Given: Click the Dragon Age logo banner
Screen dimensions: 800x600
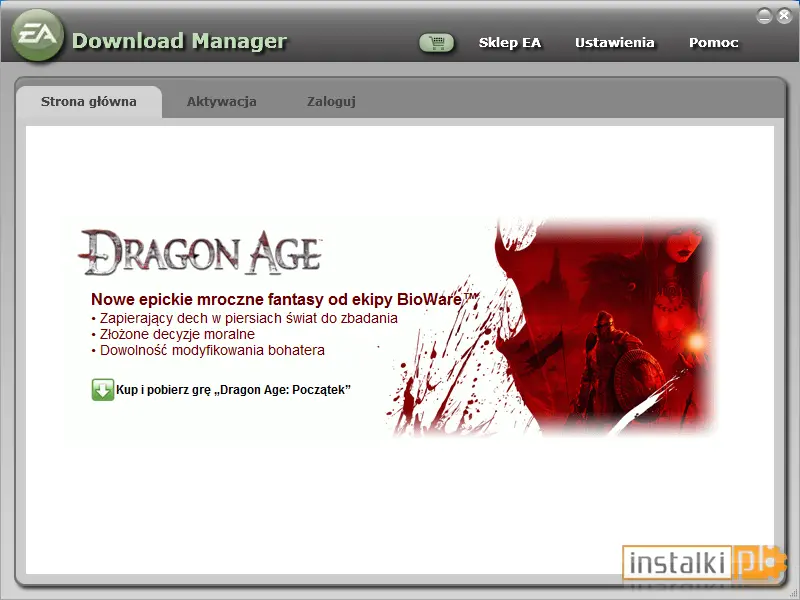Looking at the screenshot, I should [200, 253].
